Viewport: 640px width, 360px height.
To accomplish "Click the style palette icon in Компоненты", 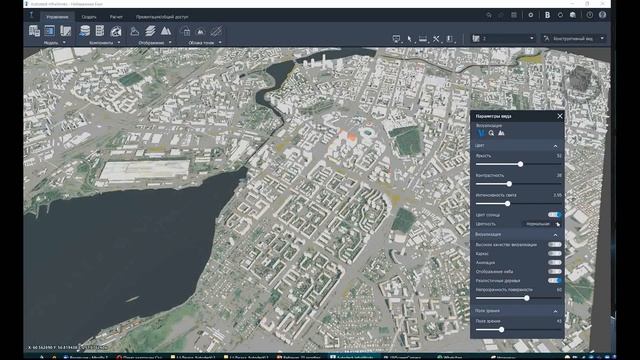I will click(116, 31).
